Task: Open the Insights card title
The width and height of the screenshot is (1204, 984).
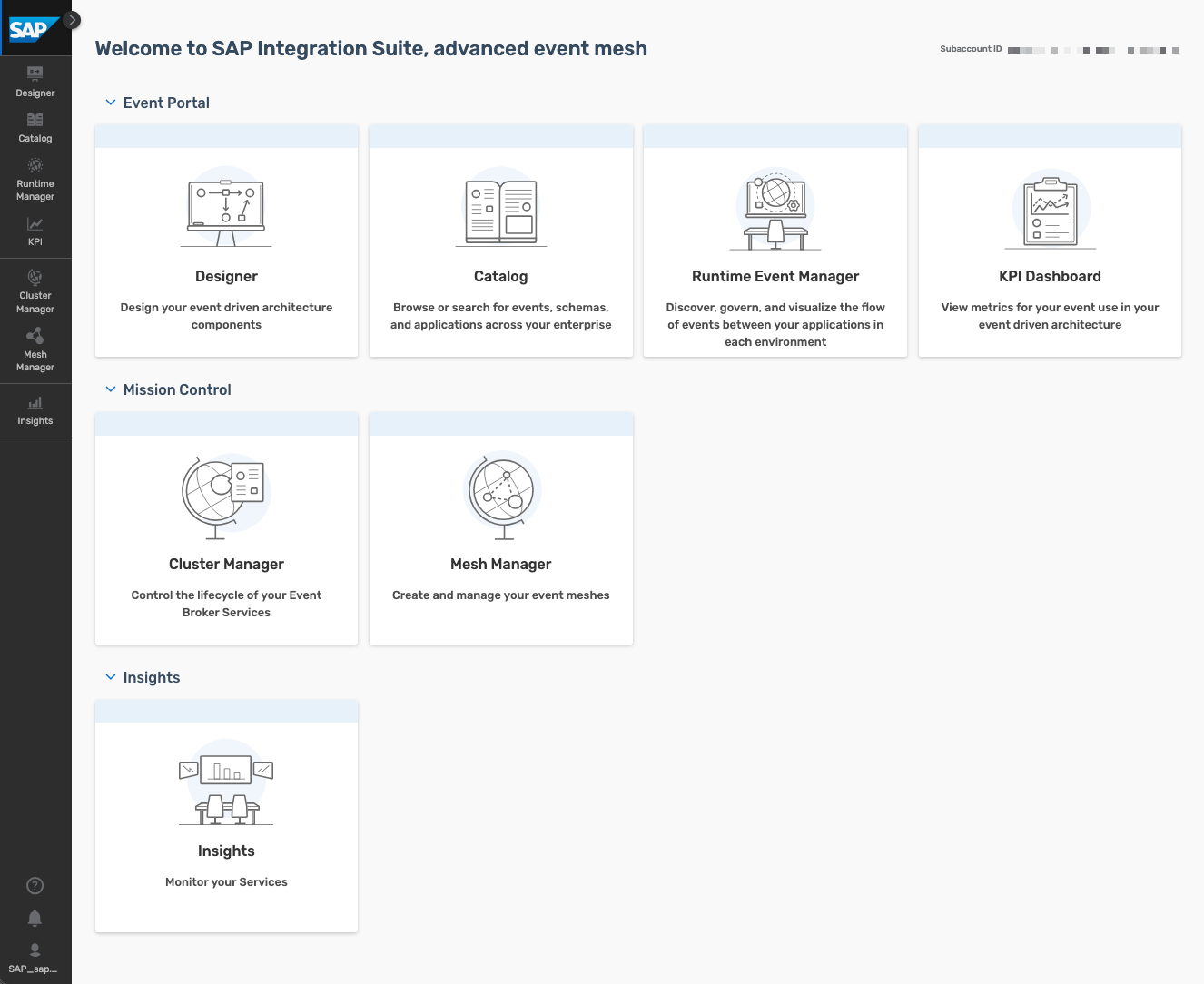Action: tap(226, 851)
